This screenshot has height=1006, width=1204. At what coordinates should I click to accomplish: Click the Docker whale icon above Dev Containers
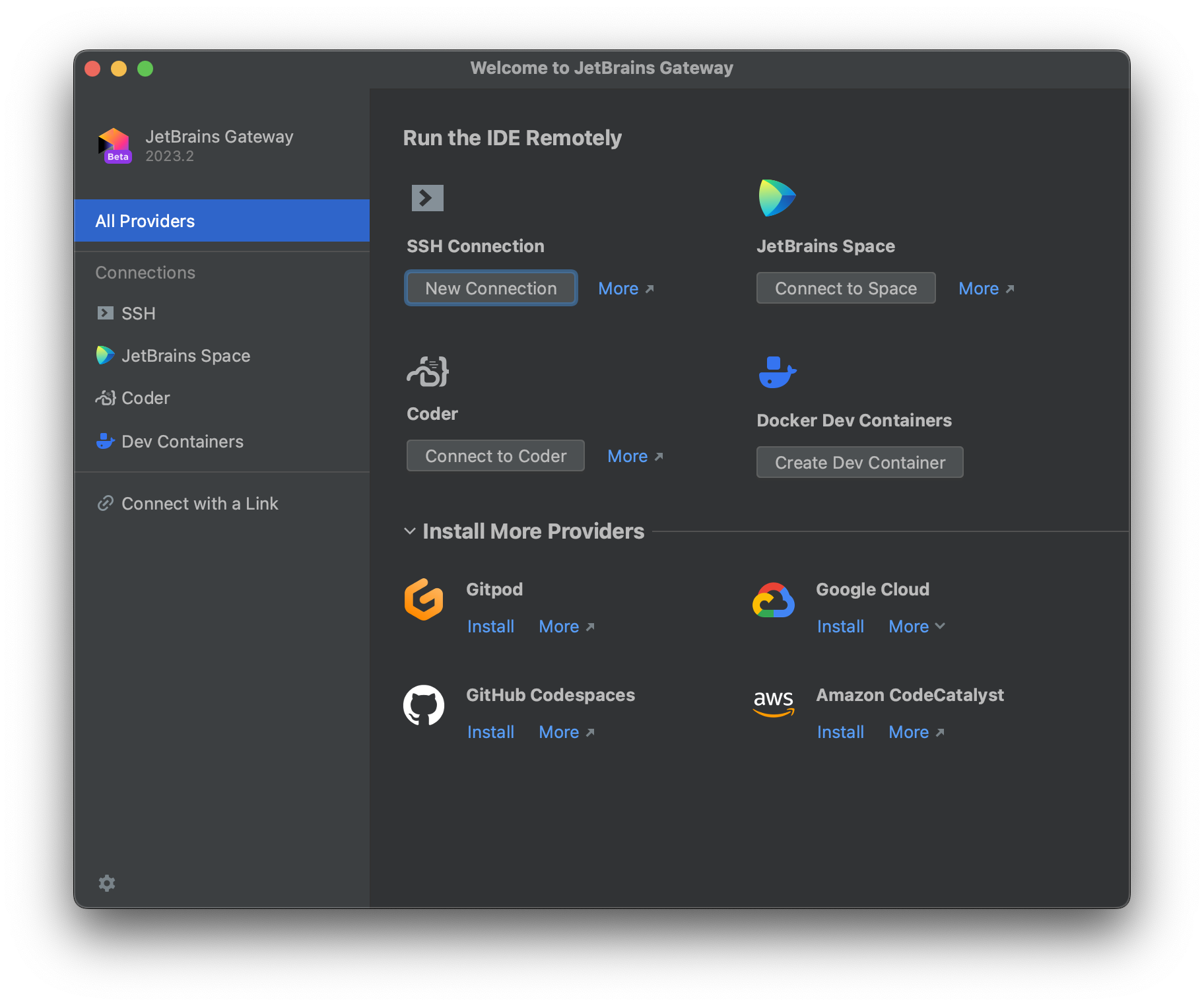(x=777, y=372)
